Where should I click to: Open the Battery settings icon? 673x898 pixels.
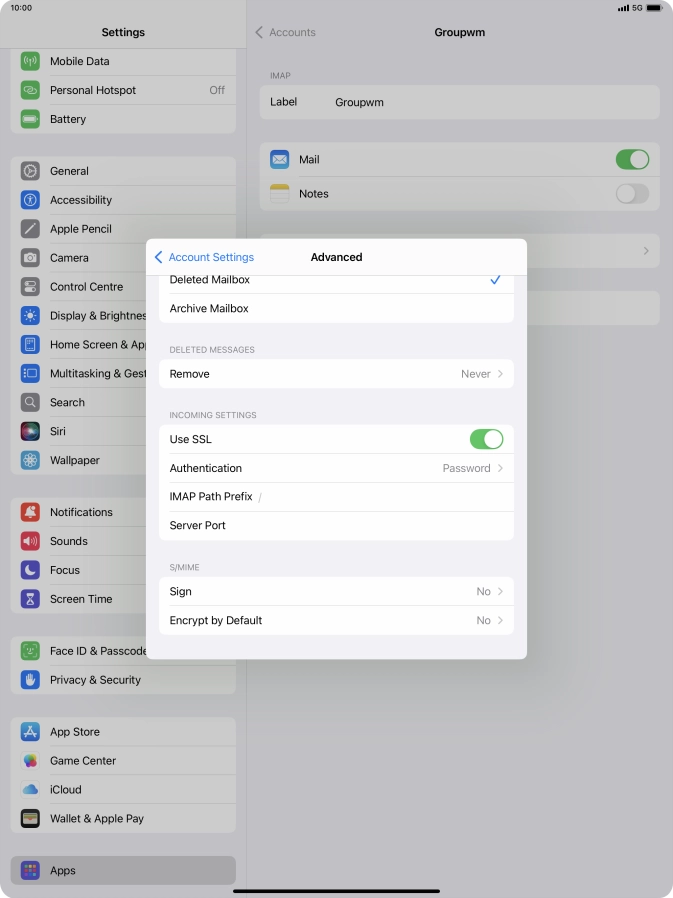[30, 119]
